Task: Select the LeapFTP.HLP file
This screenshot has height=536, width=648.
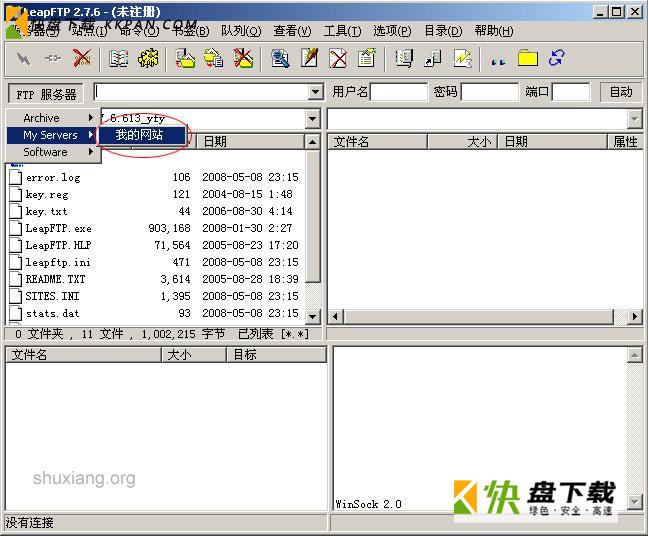Action: 58,245
